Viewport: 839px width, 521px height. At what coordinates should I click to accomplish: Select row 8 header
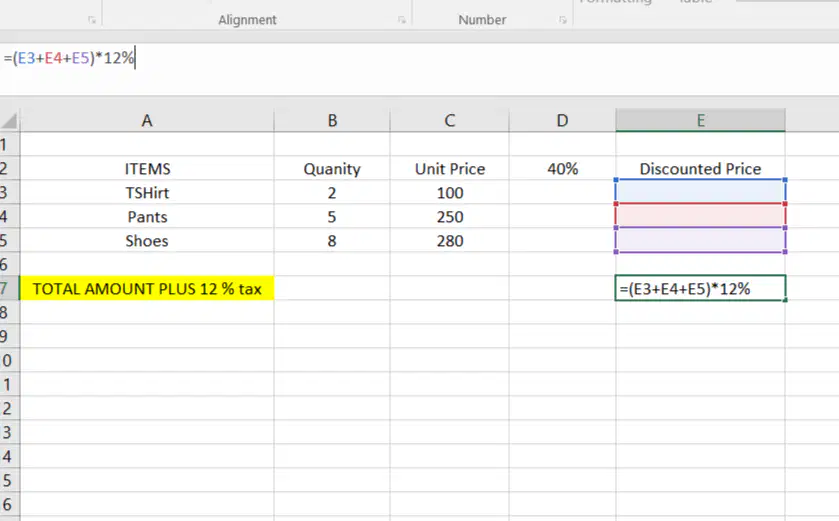click(9, 312)
